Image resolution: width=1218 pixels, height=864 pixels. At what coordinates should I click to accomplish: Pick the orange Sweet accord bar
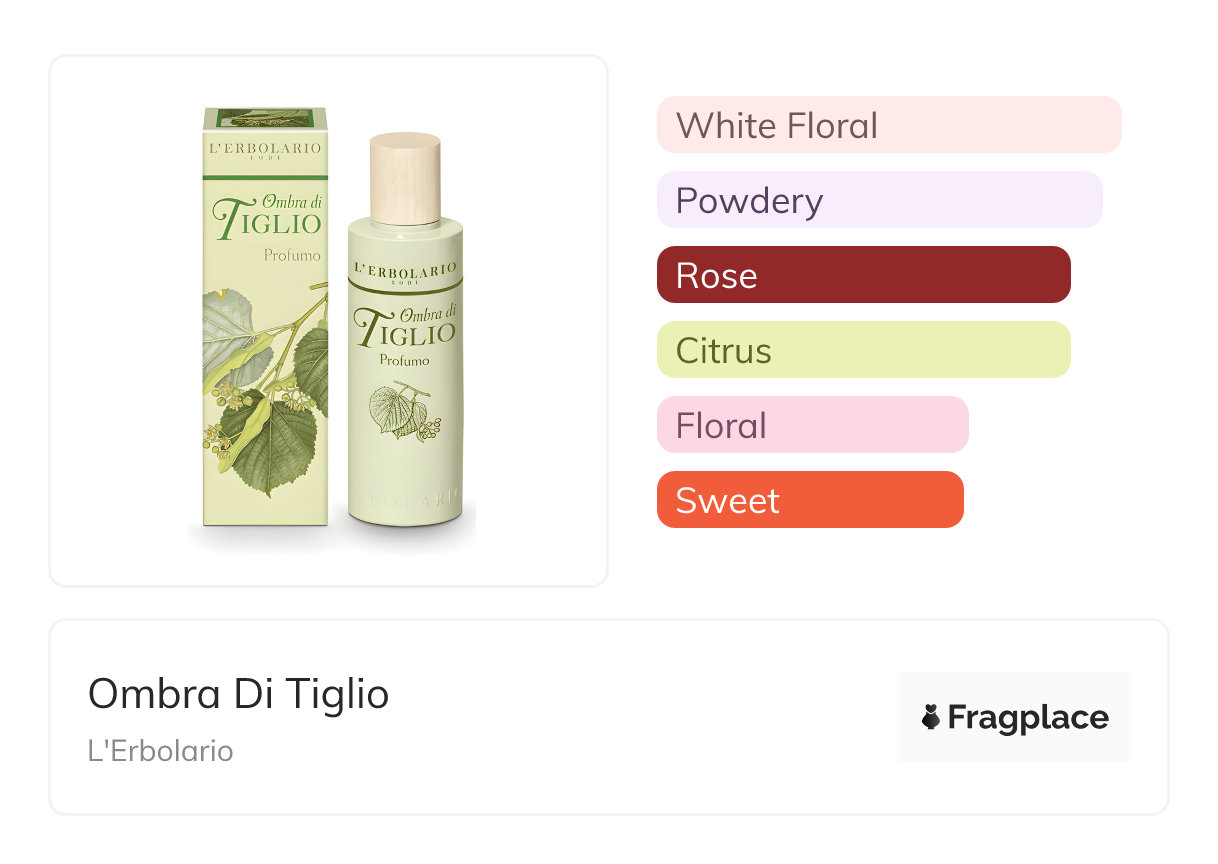(809, 500)
